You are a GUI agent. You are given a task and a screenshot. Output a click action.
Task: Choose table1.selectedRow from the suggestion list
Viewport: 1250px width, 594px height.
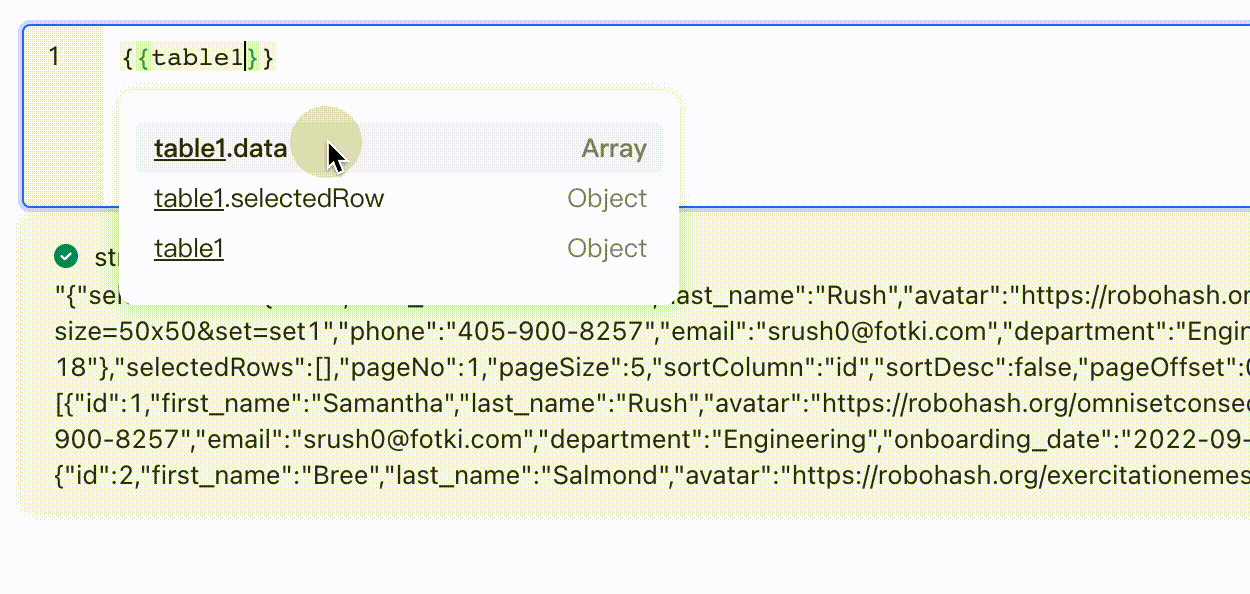pyautogui.click(x=269, y=199)
